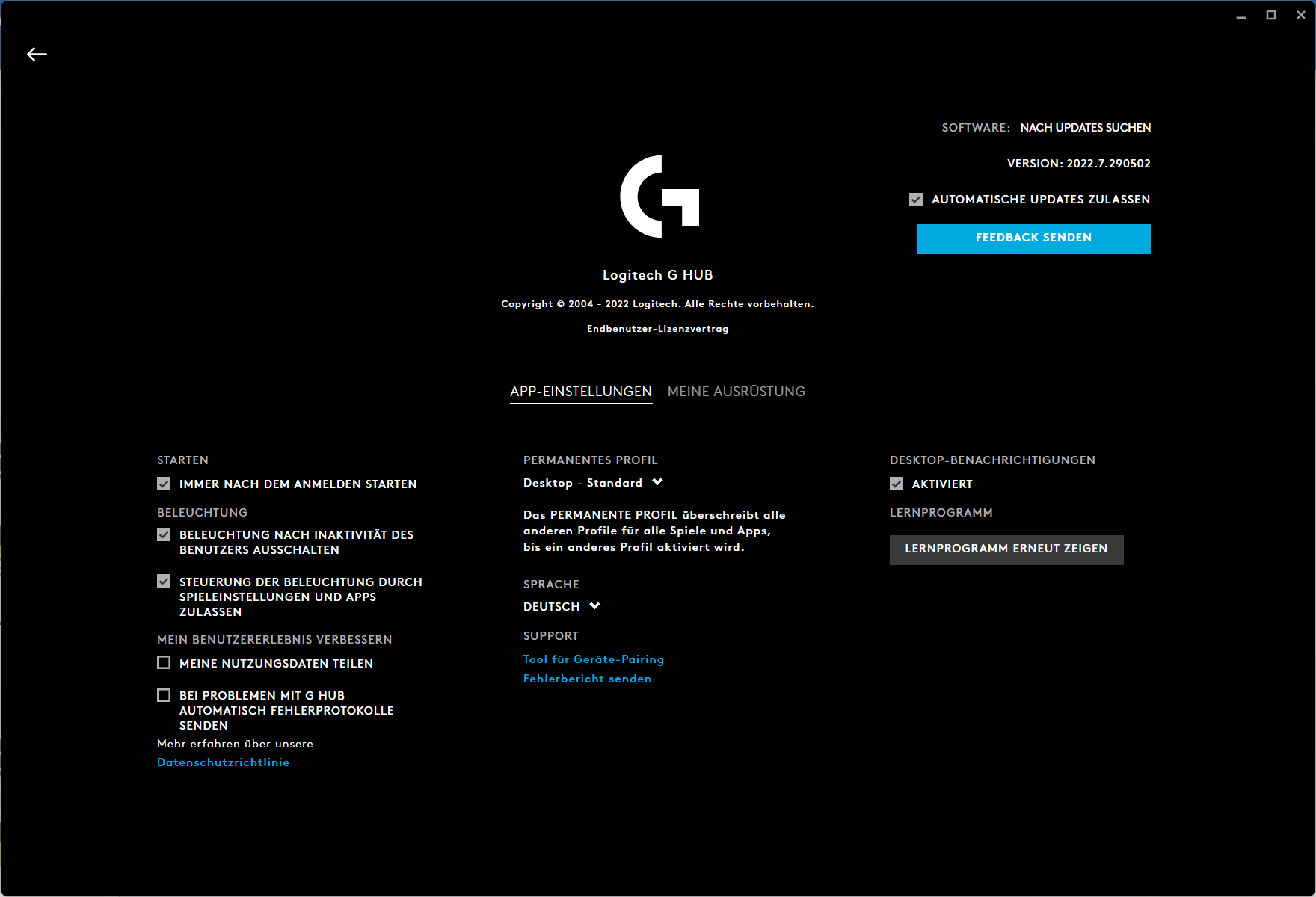Viewport: 1316px width, 897px height.
Task: Click the Mein Benutzererlebnis verbessern heading
Action: (x=274, y=640)
